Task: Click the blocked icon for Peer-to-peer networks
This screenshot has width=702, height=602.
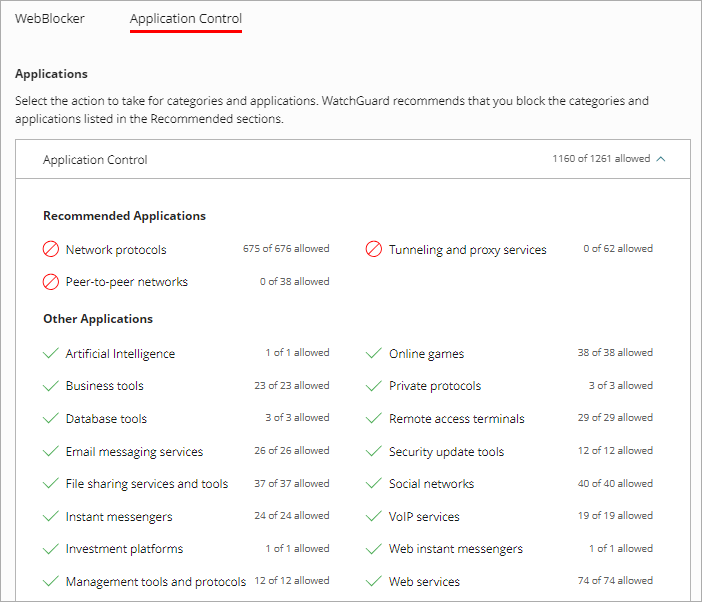Action: pyautogui.click(x=51, y=282)
